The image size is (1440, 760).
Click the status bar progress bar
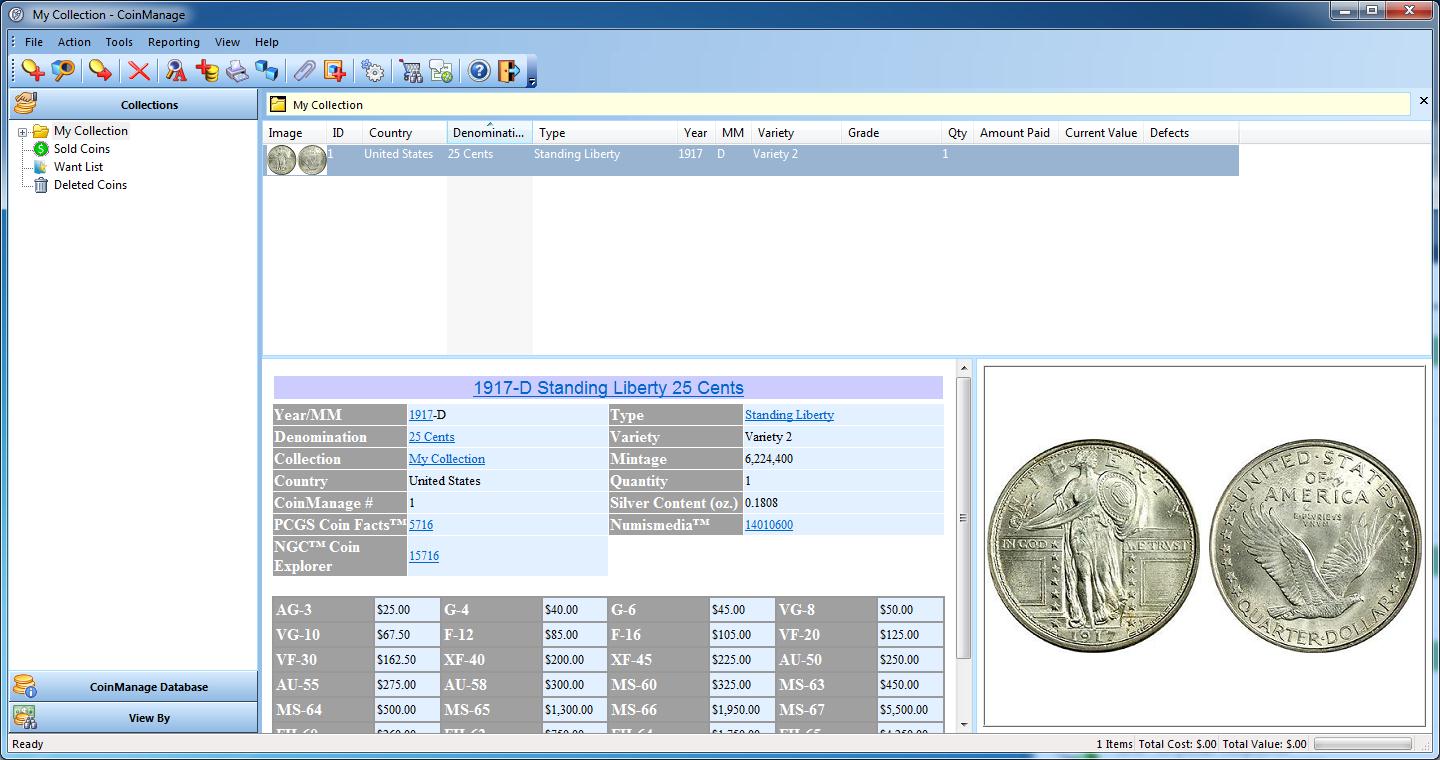[x=1362, y=744]
